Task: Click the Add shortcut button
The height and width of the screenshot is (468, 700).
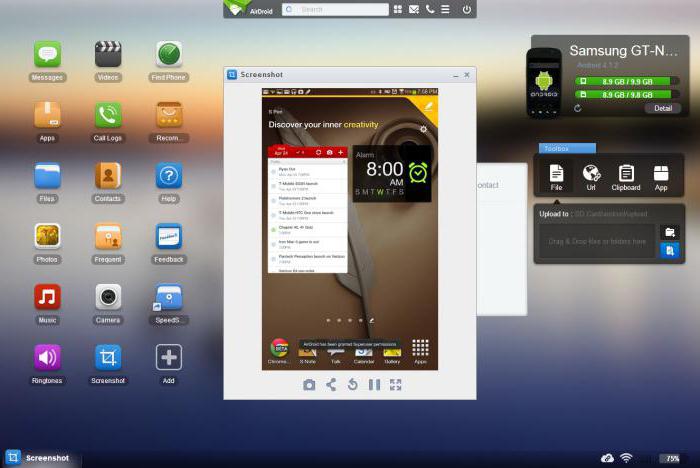Action: [x=169, y=358]
